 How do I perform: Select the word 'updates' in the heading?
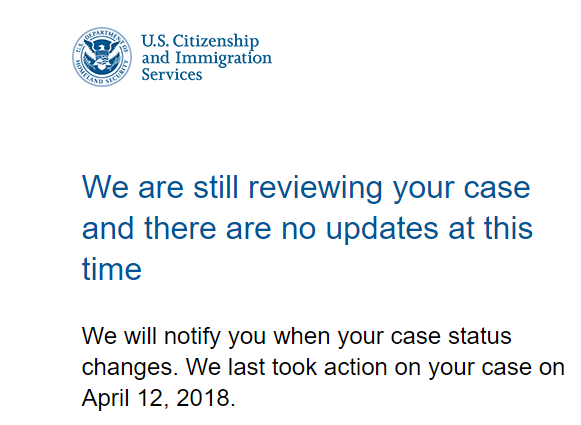[382, 229]
